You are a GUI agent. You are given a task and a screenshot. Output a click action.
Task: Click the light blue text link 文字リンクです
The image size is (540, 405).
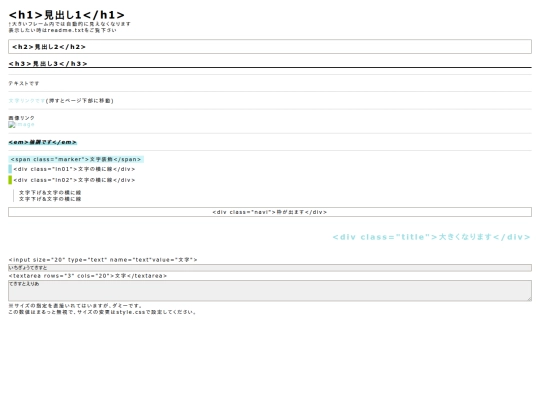[27, 101]
